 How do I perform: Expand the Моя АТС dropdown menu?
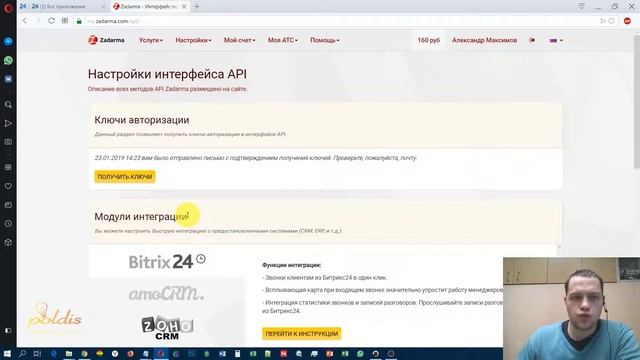(282, 40)
